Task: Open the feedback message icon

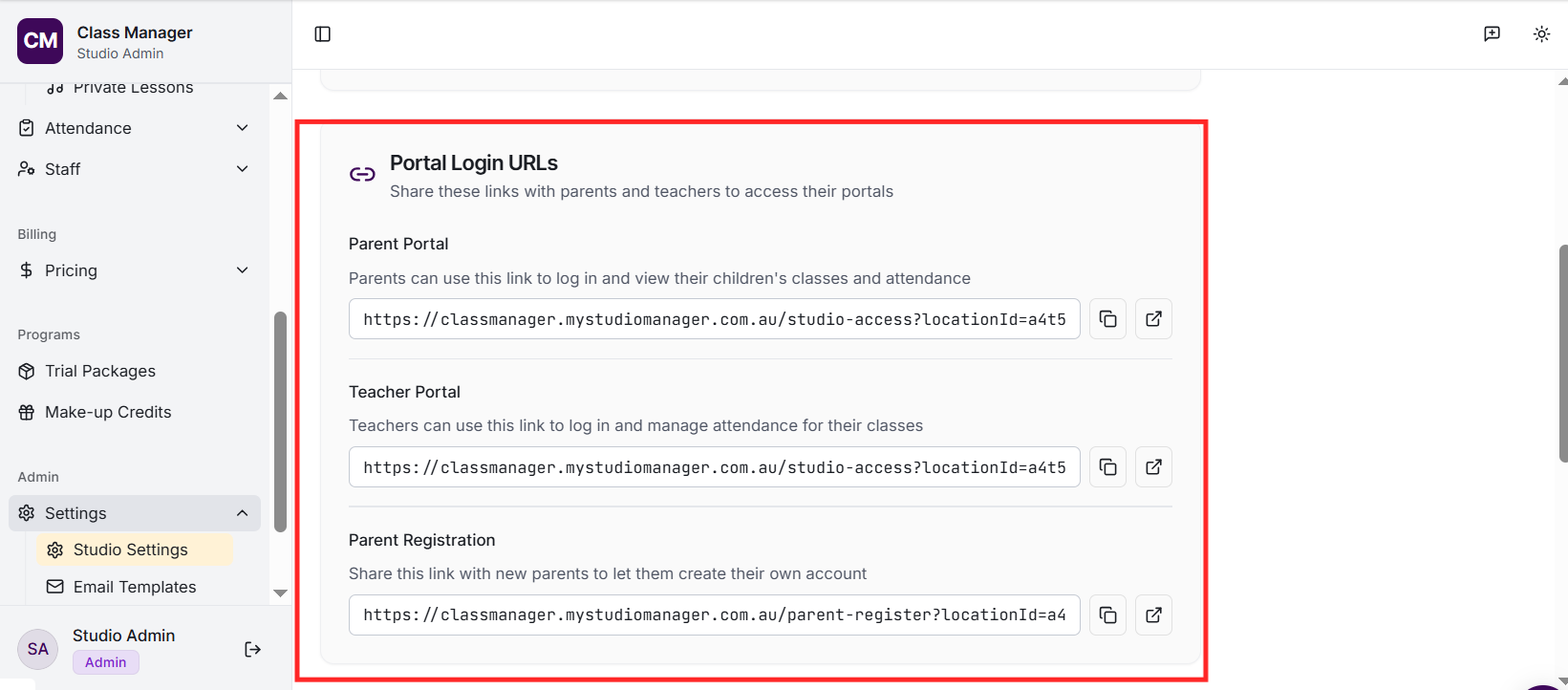Action: coord(1492,34)
